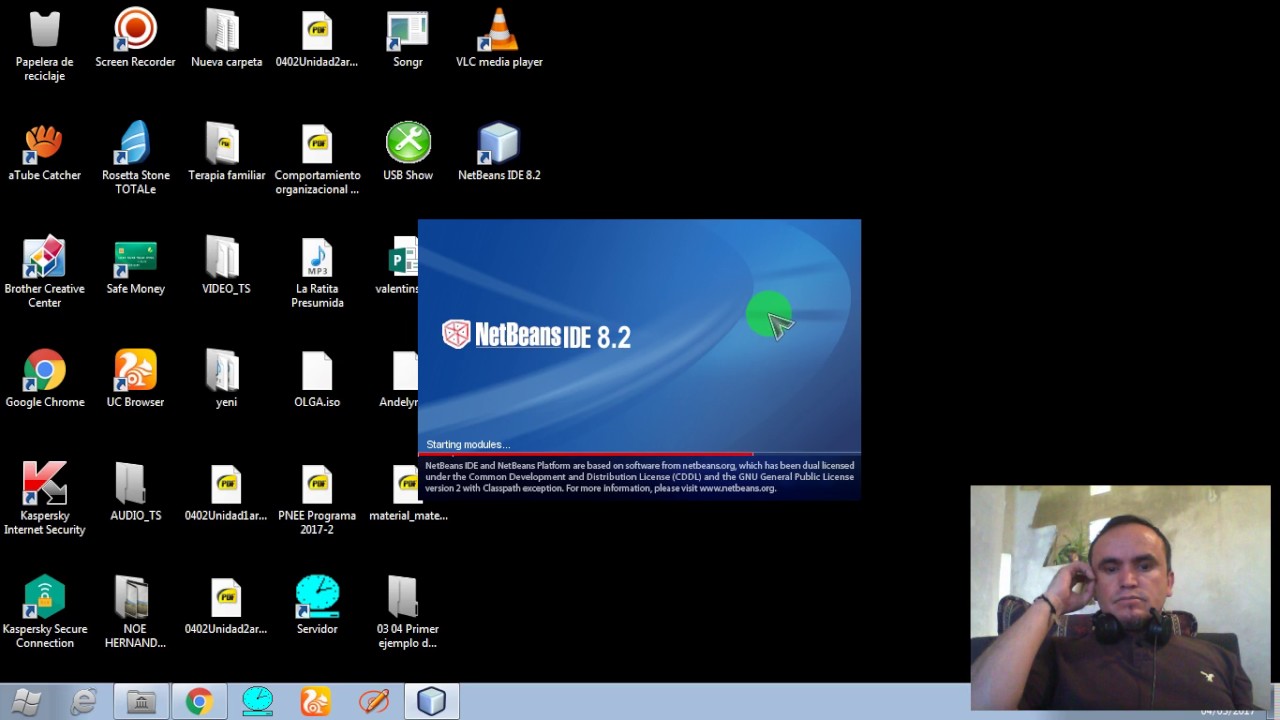1280x720 pixels.
Task: Select the 0402Unidad1ar PDF file
Action: pos(226,492)
